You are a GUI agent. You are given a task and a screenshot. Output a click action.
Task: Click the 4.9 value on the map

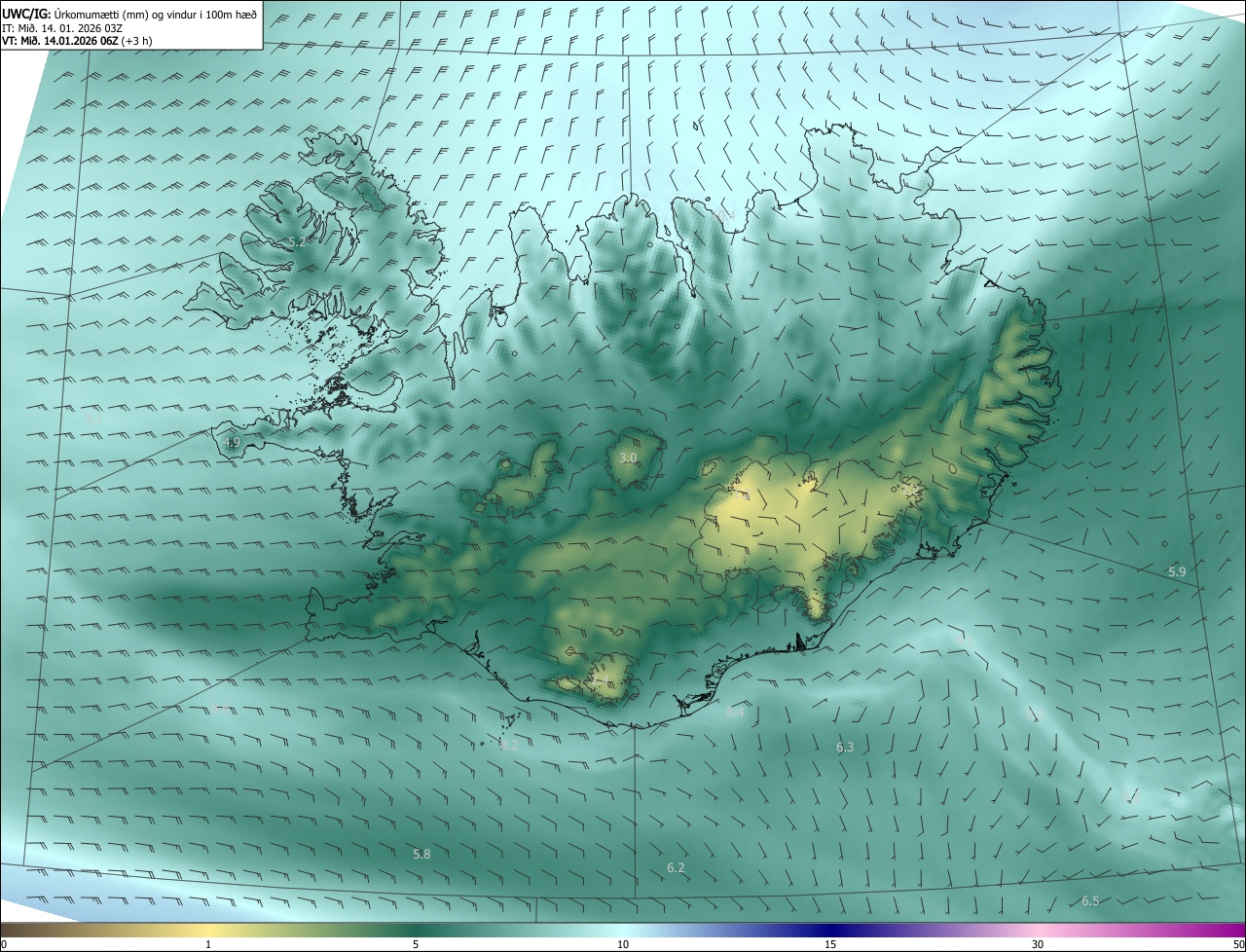click(232, 442)
